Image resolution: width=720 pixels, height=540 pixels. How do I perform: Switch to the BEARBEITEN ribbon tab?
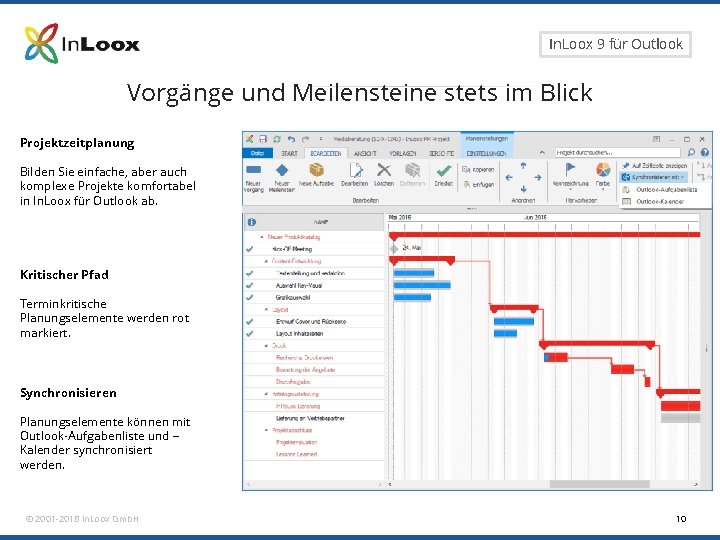[326, 153]
